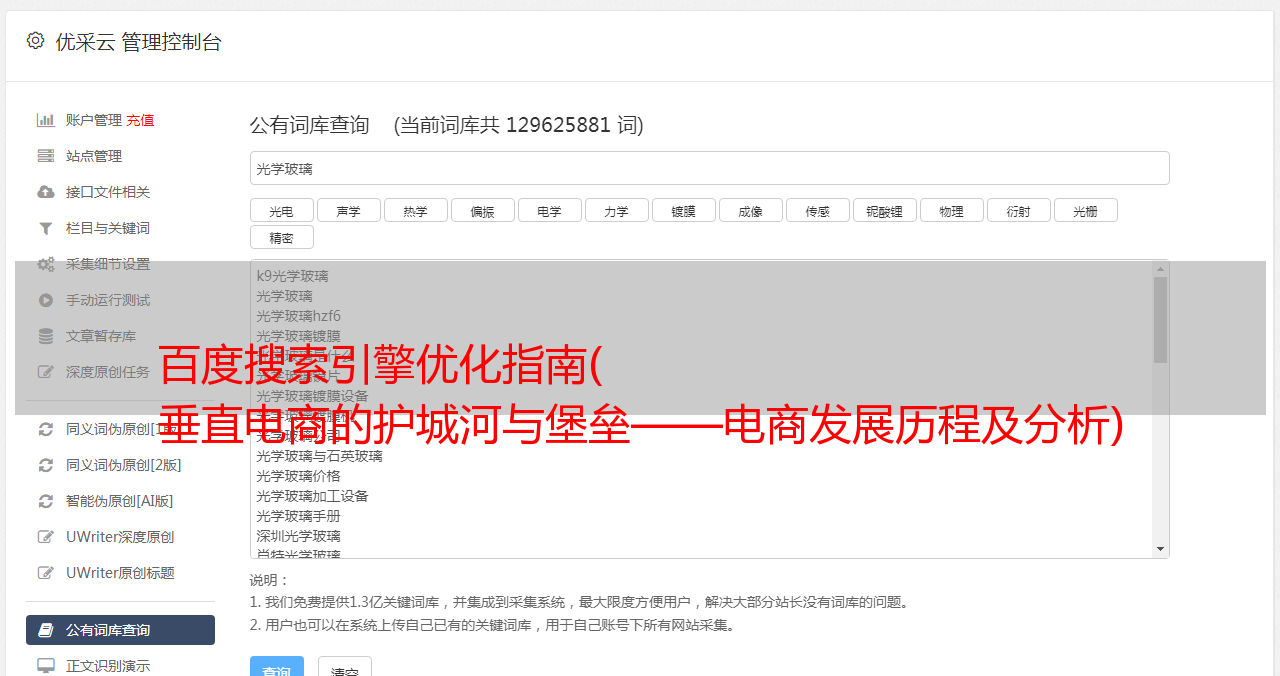Open UWriter原创标题 menu item
The width and height of the screenshot is (1280, 676).
[120, 573]
